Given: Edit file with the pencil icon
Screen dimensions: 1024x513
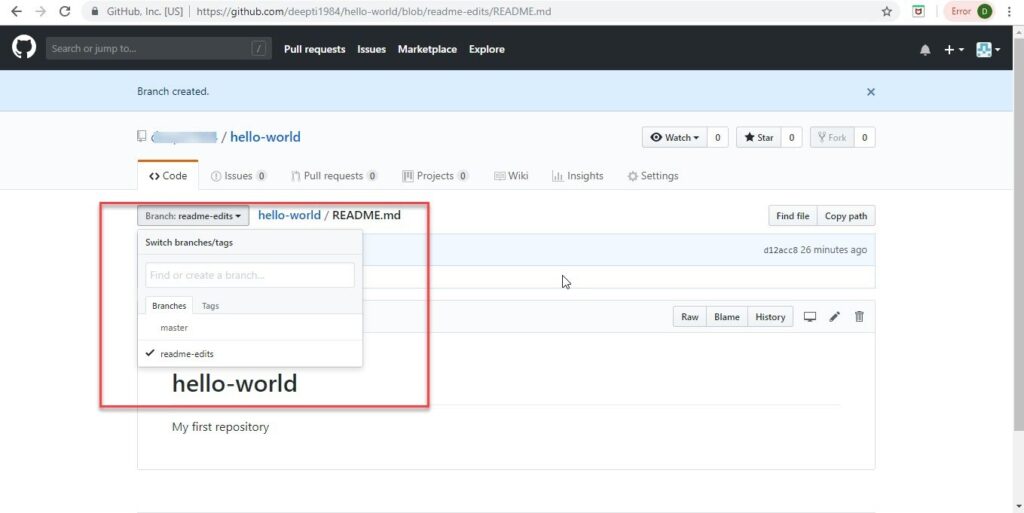Looking at the screenshot, I should [x=835, y=317].
